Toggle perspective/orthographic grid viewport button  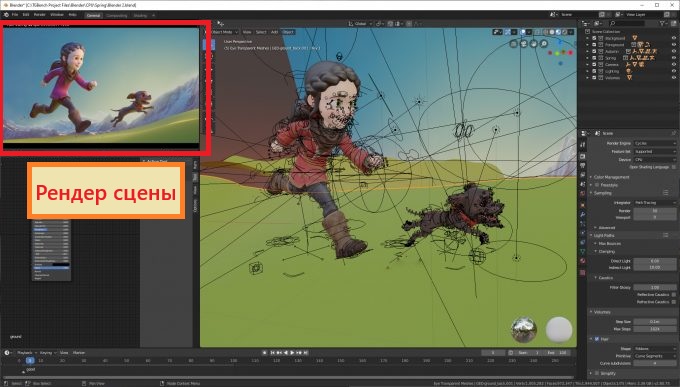click(513, 44)
